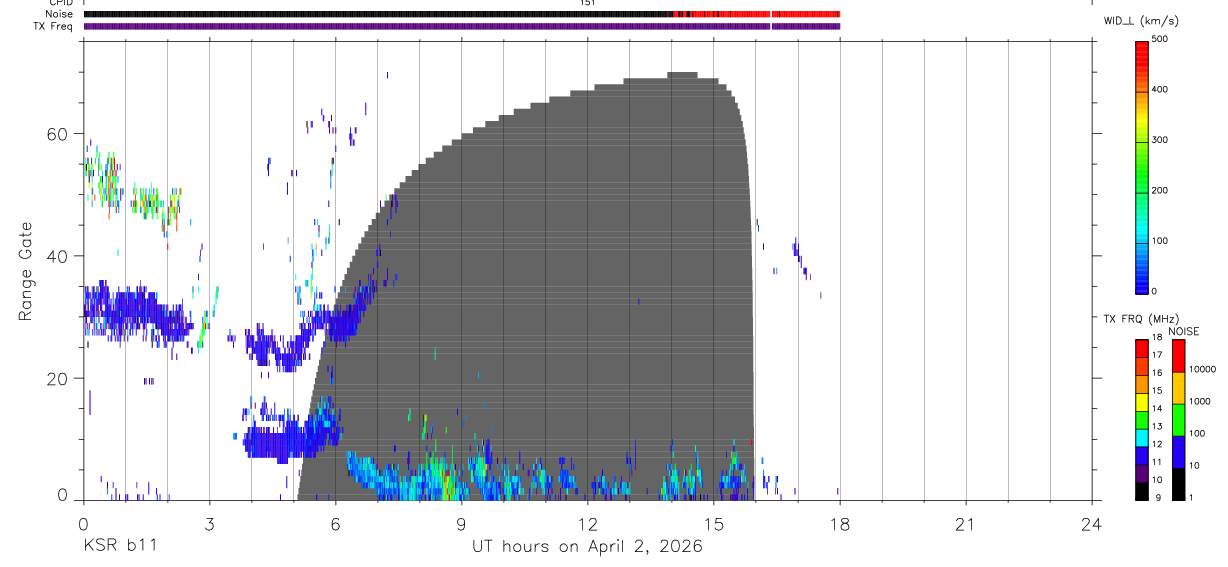Click the red 18 MHz frequency swatch

1141,348
